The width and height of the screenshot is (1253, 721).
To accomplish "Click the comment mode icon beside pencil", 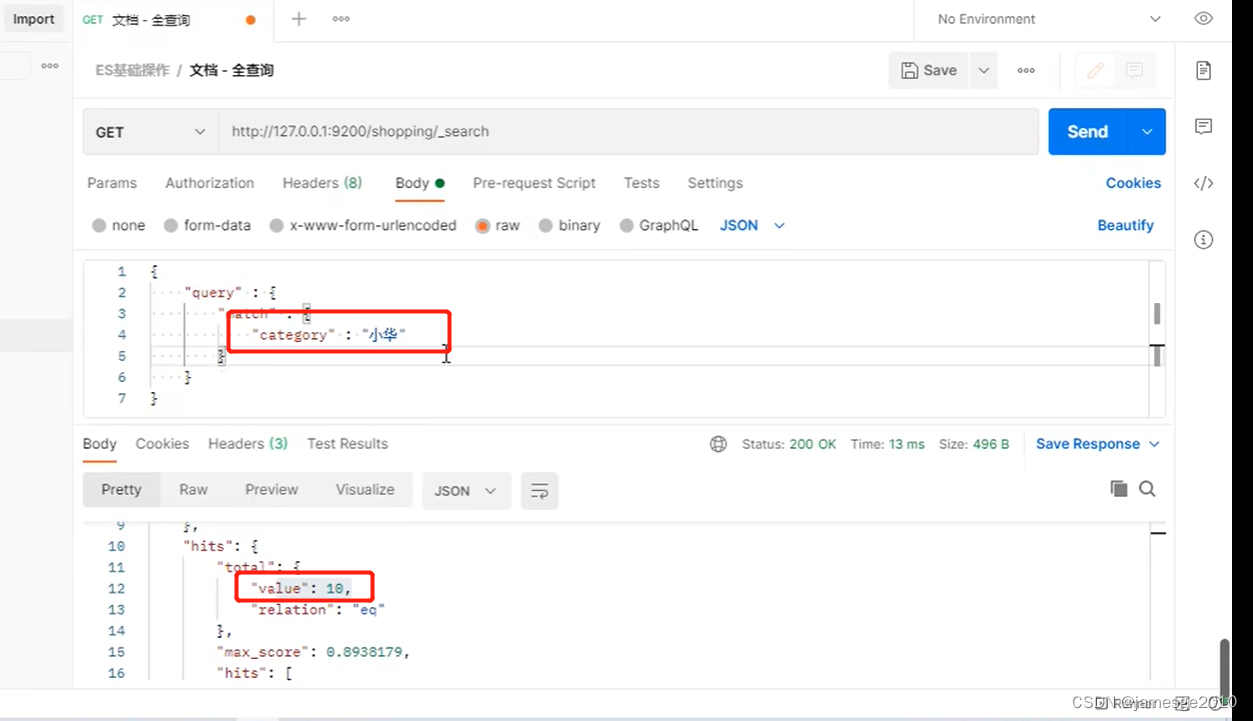I will 1134,70.
